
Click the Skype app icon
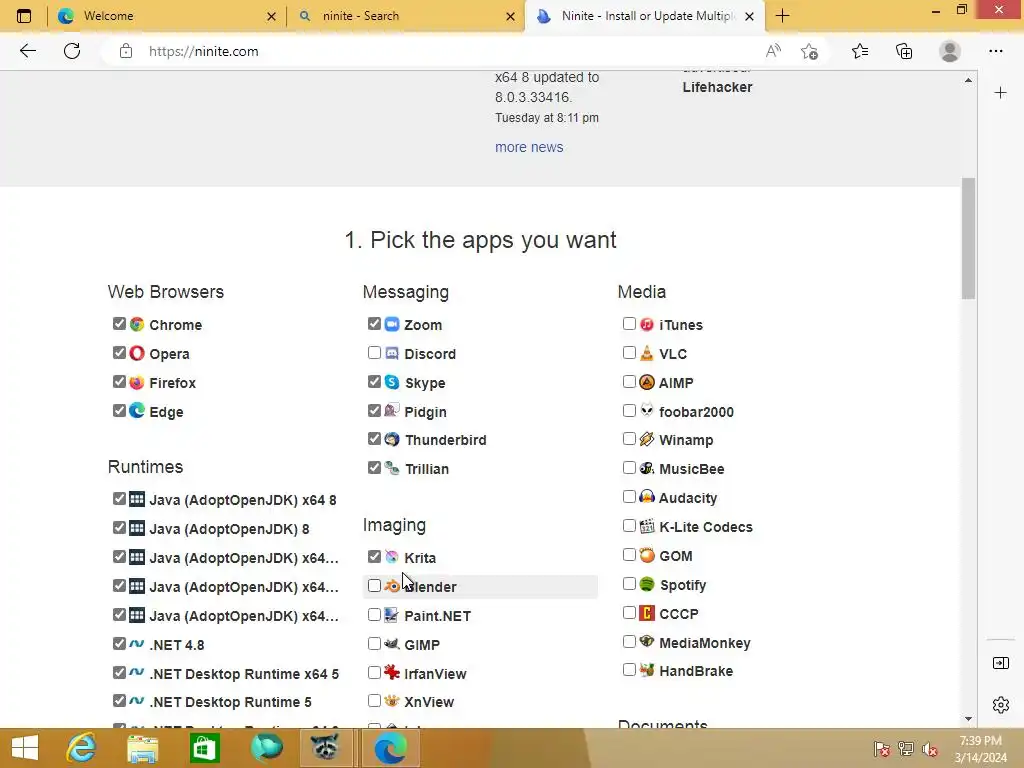click(x=392, y=382)
